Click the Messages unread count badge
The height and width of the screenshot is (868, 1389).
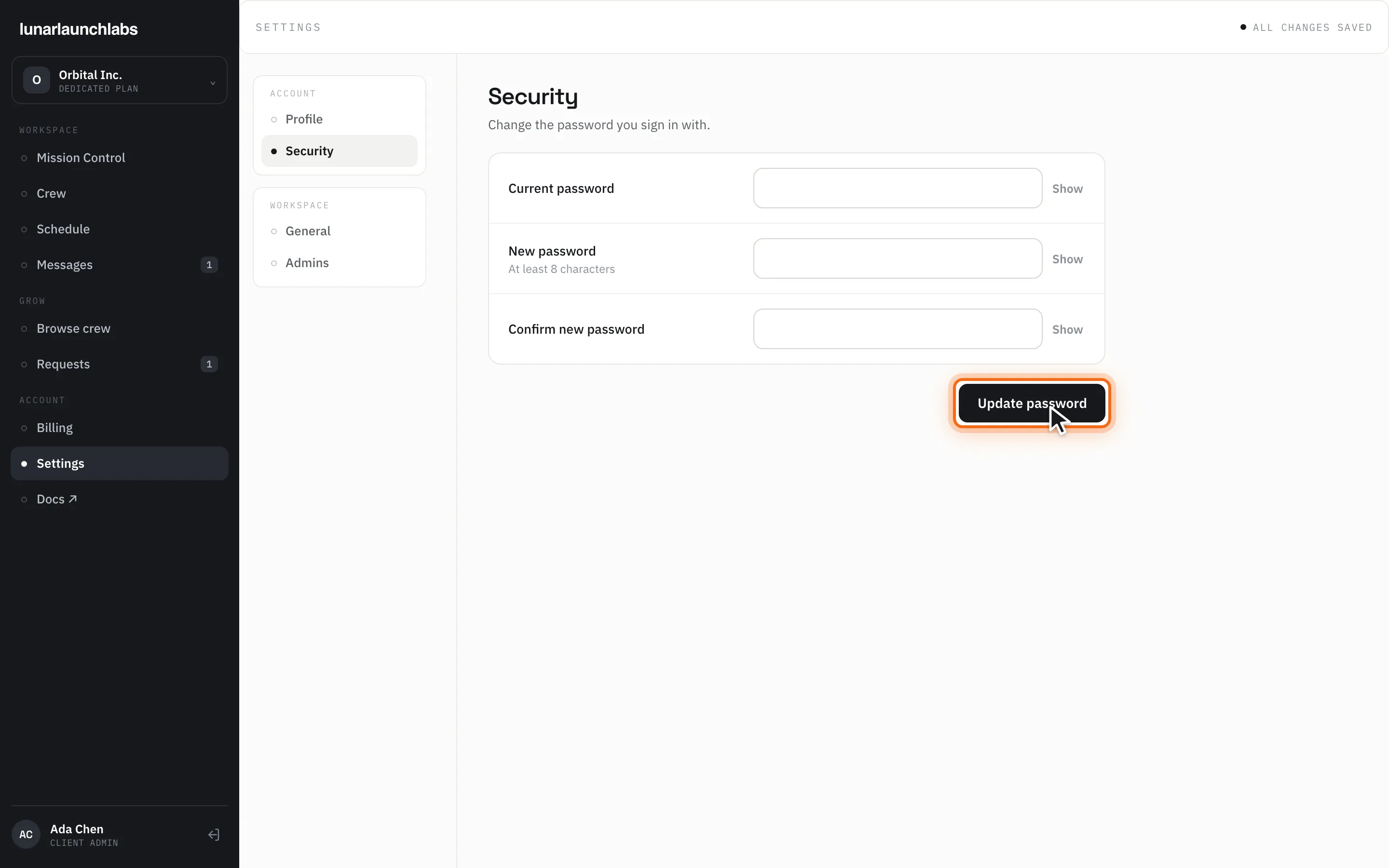click(209, 265)
